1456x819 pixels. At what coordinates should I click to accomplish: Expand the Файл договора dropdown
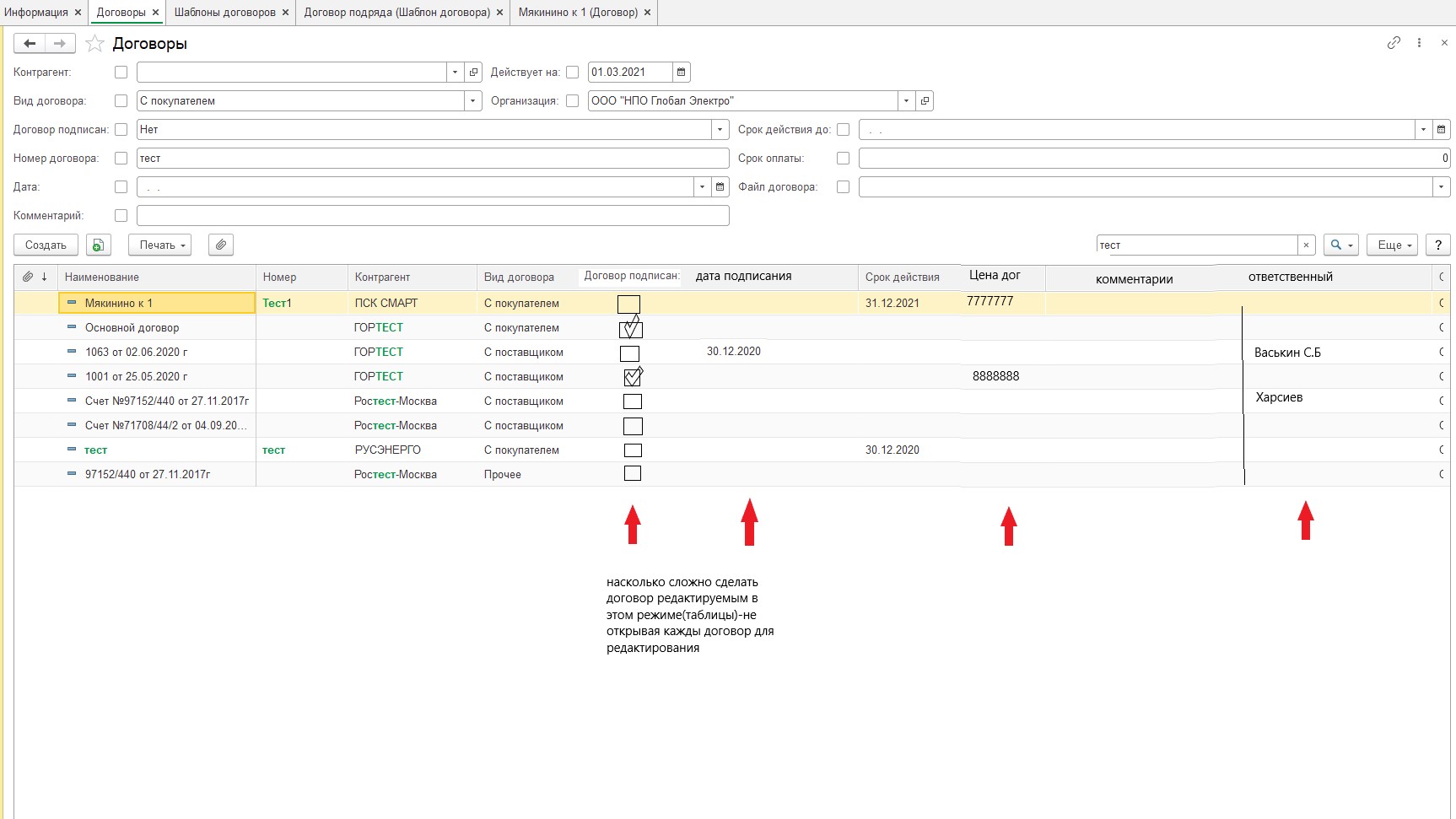click(1441, 187)
